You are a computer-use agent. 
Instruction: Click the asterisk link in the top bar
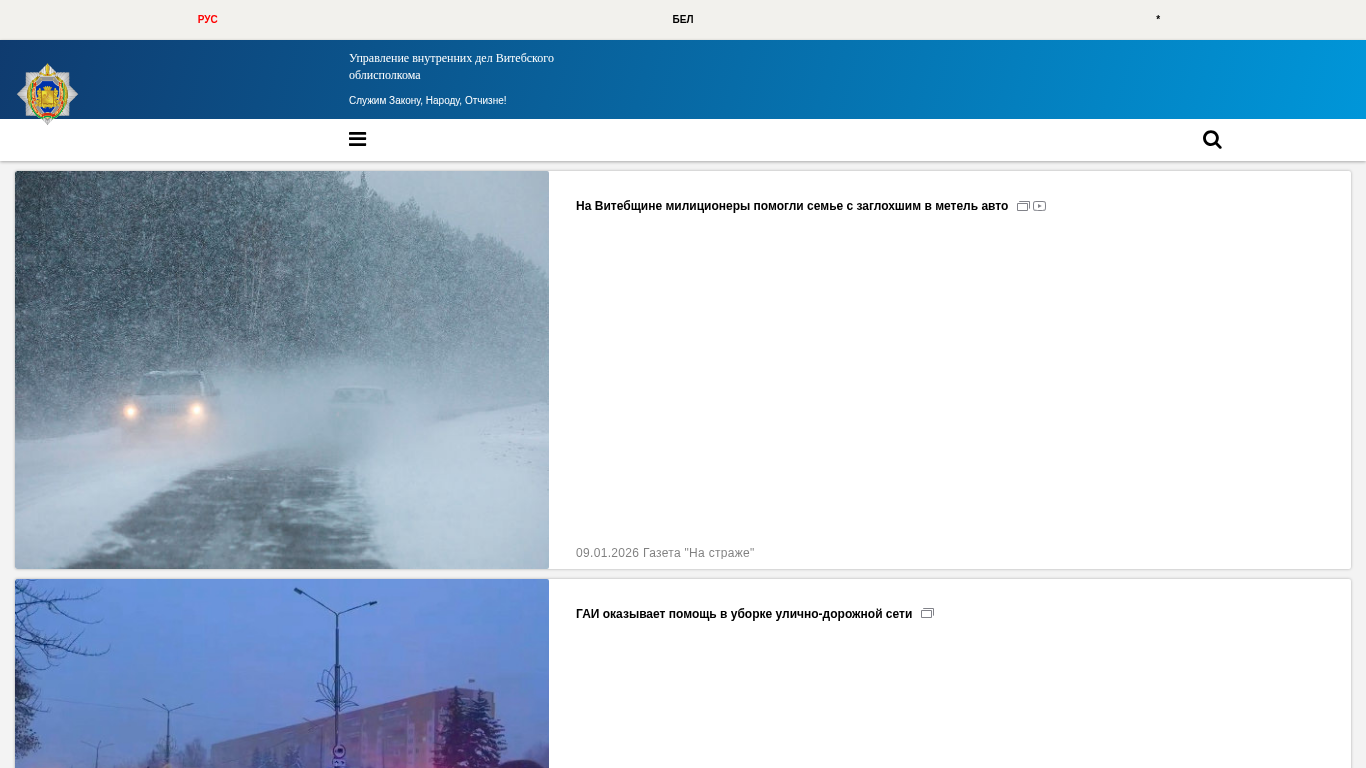click(1158, 20)
